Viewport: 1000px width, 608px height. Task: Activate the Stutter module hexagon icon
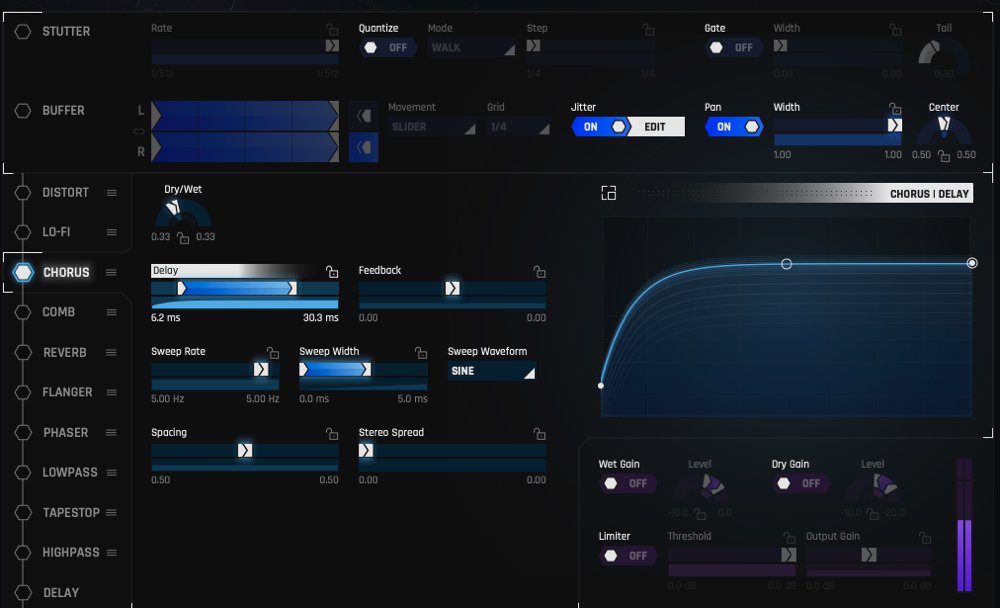23,31
